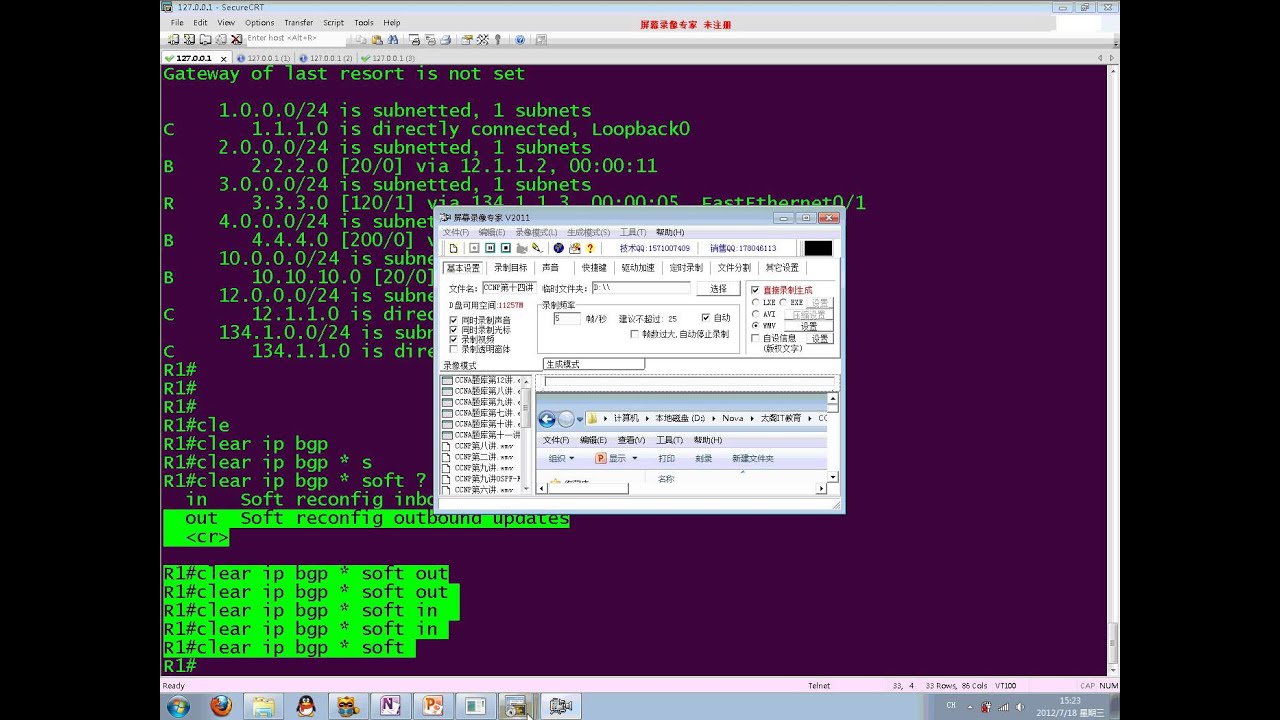Click the new file icon in recorder toolbar
This screenshot has width=1280, height=720.
tap(453, 248)
